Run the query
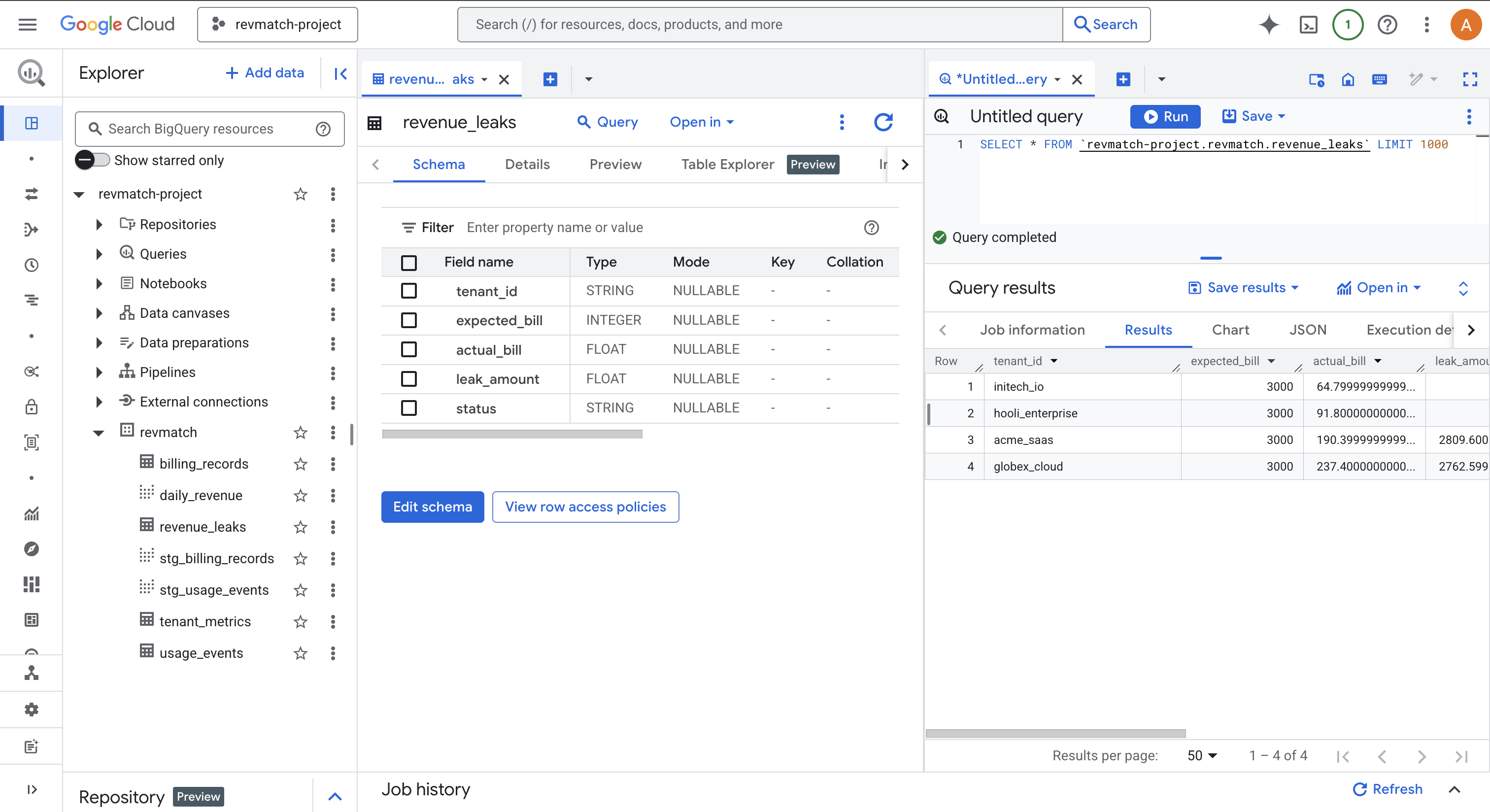This screenshot has width=1490, height=812. click(1165, 116)
